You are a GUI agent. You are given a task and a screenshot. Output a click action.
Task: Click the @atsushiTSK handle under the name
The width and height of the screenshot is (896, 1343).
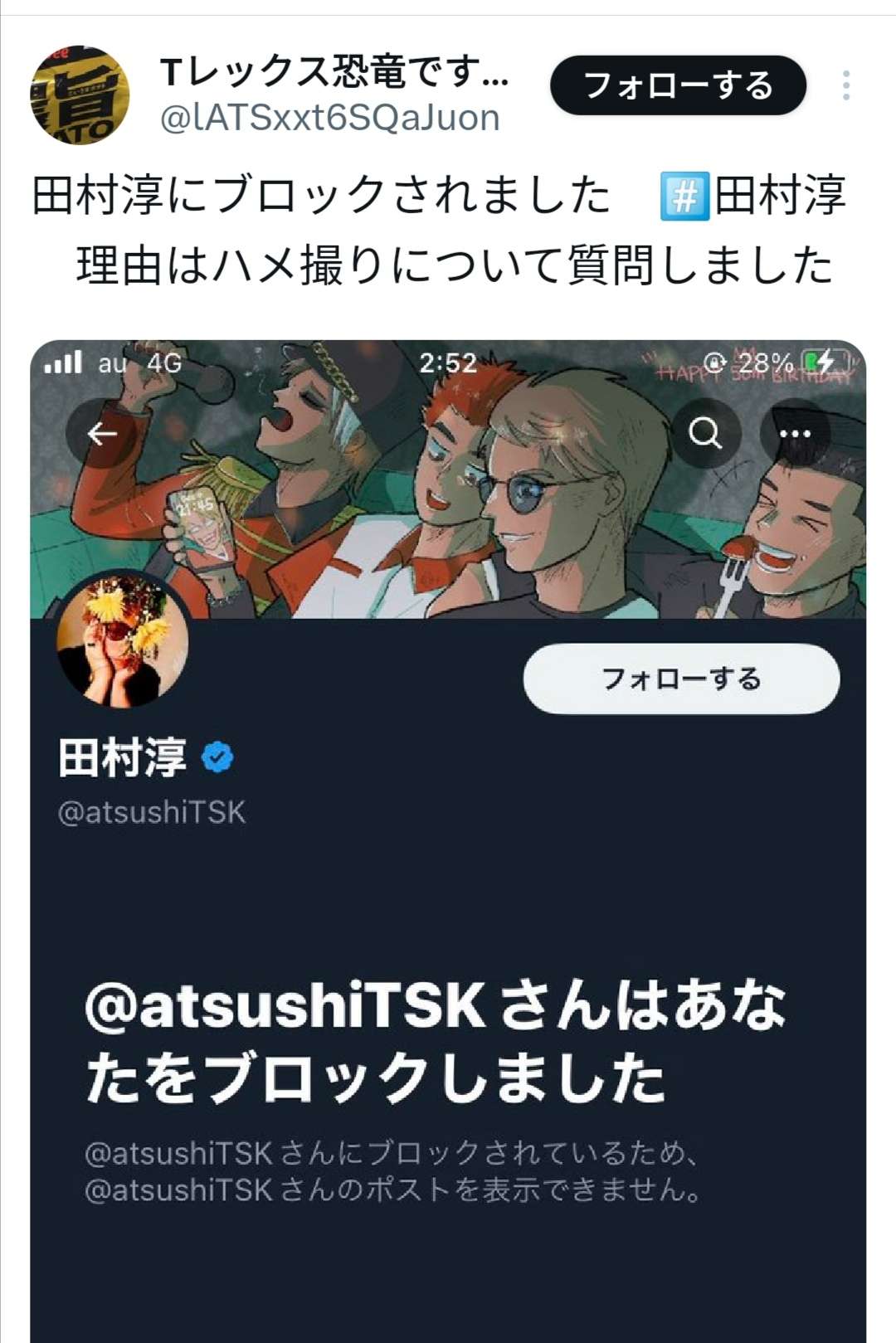pyautogui.click(x=152, y=812)
